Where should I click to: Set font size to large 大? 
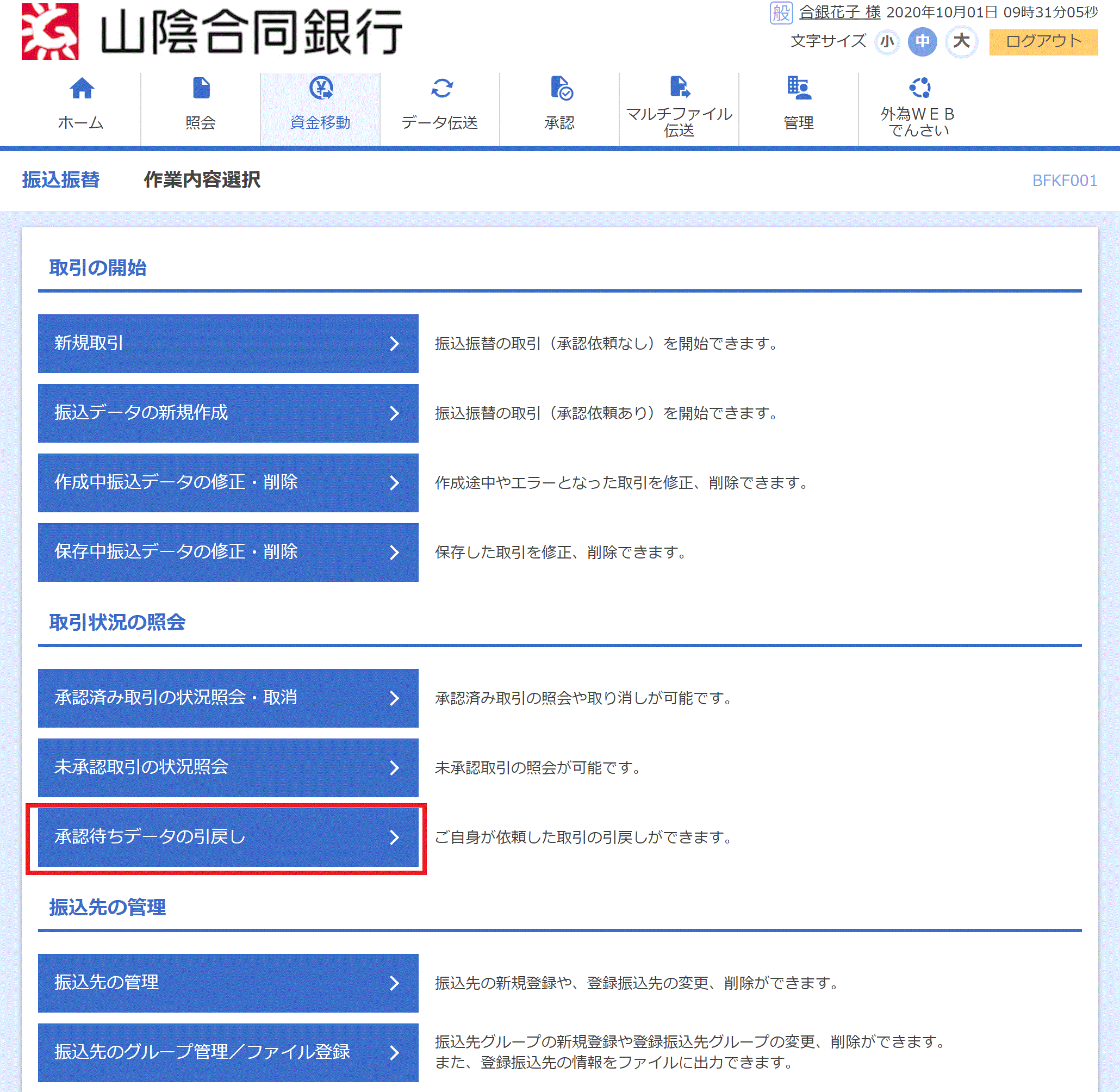[x=961, y=41]
